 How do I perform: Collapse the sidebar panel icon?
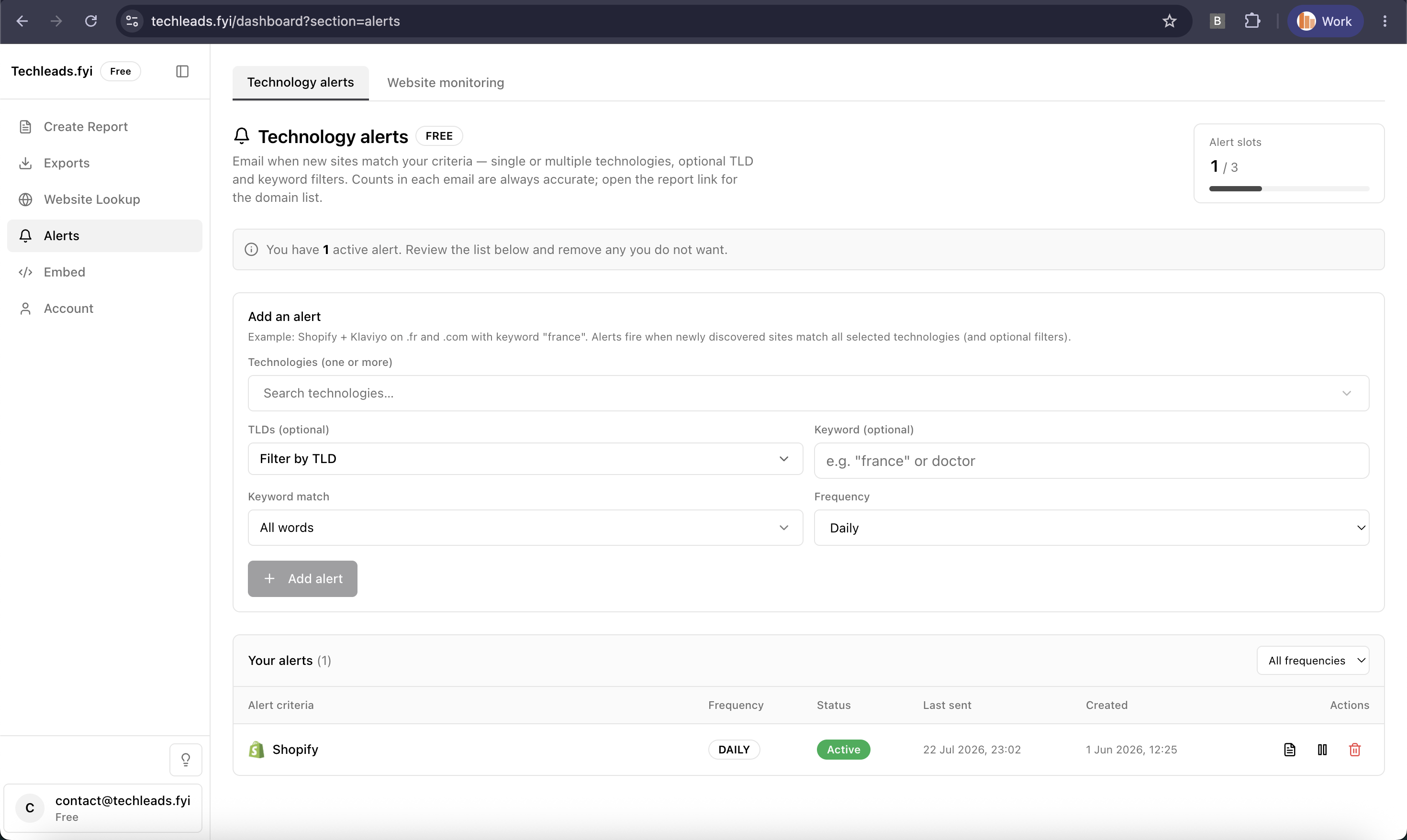[x=182, y=71]
